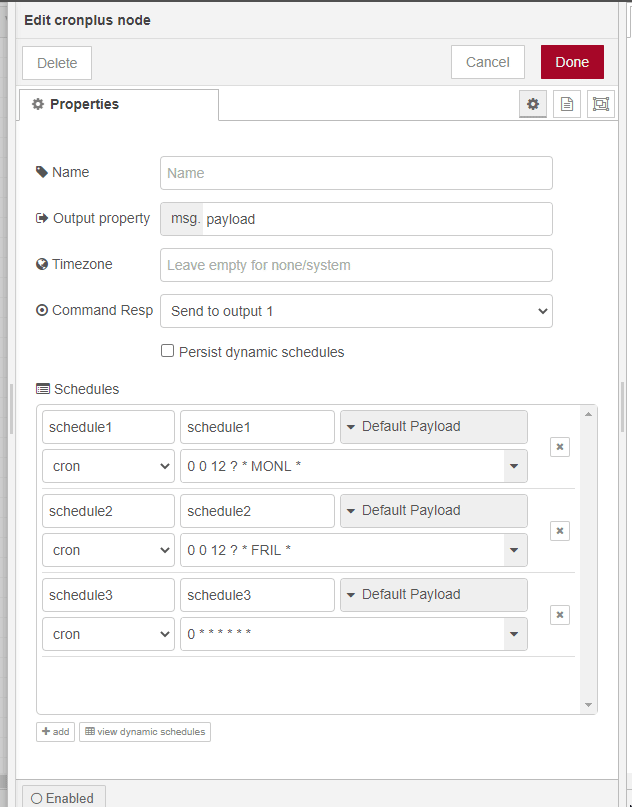Viewport: 632px width, 807px height.
Task: Click schedule1 name field
Action: (108, 427)
